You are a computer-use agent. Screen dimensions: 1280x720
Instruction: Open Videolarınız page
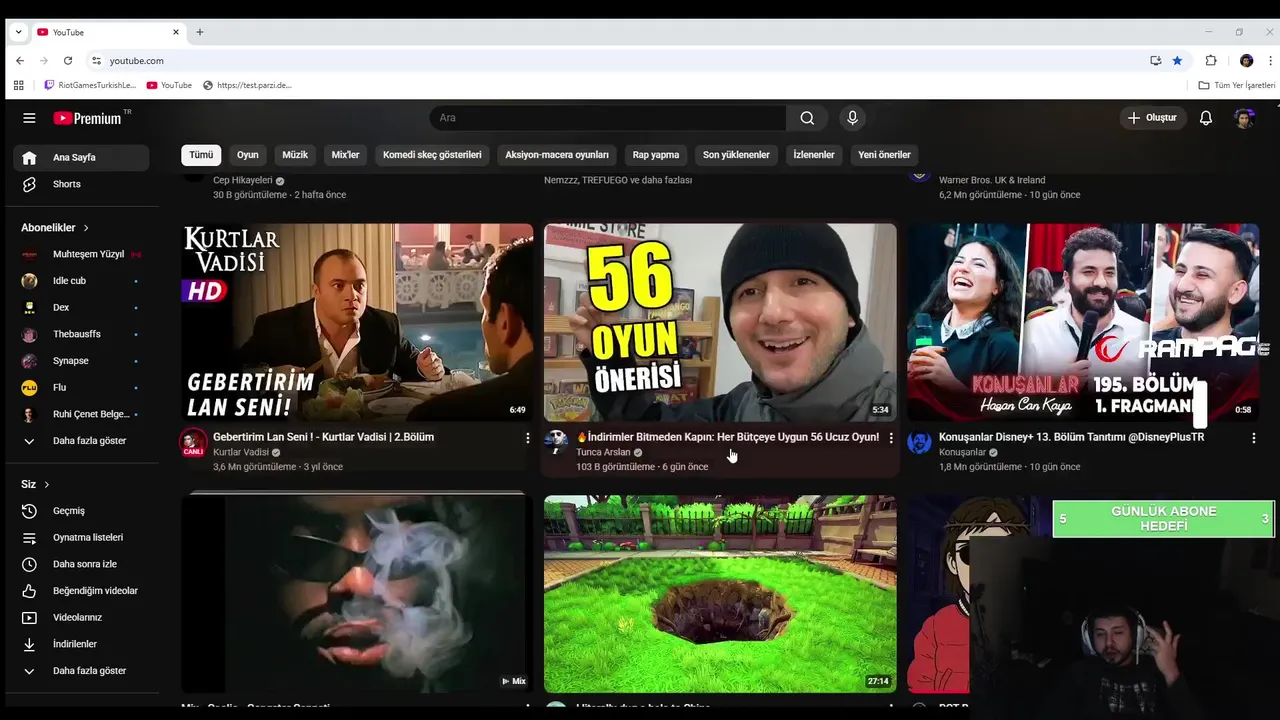[81, 617]
